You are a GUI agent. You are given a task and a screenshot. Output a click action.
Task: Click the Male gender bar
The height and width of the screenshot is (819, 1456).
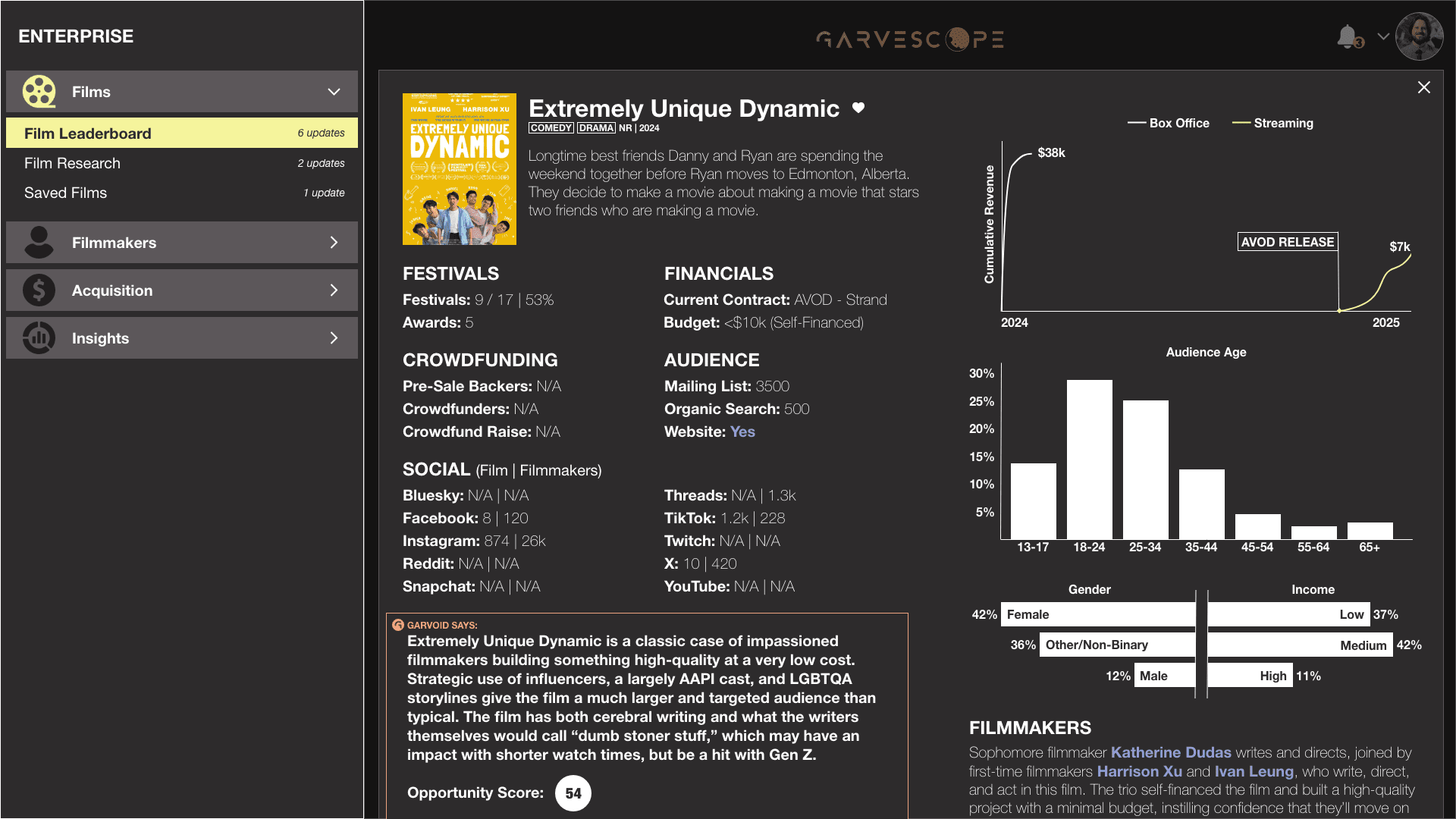pyautogui.click(x=1164, y=676)
